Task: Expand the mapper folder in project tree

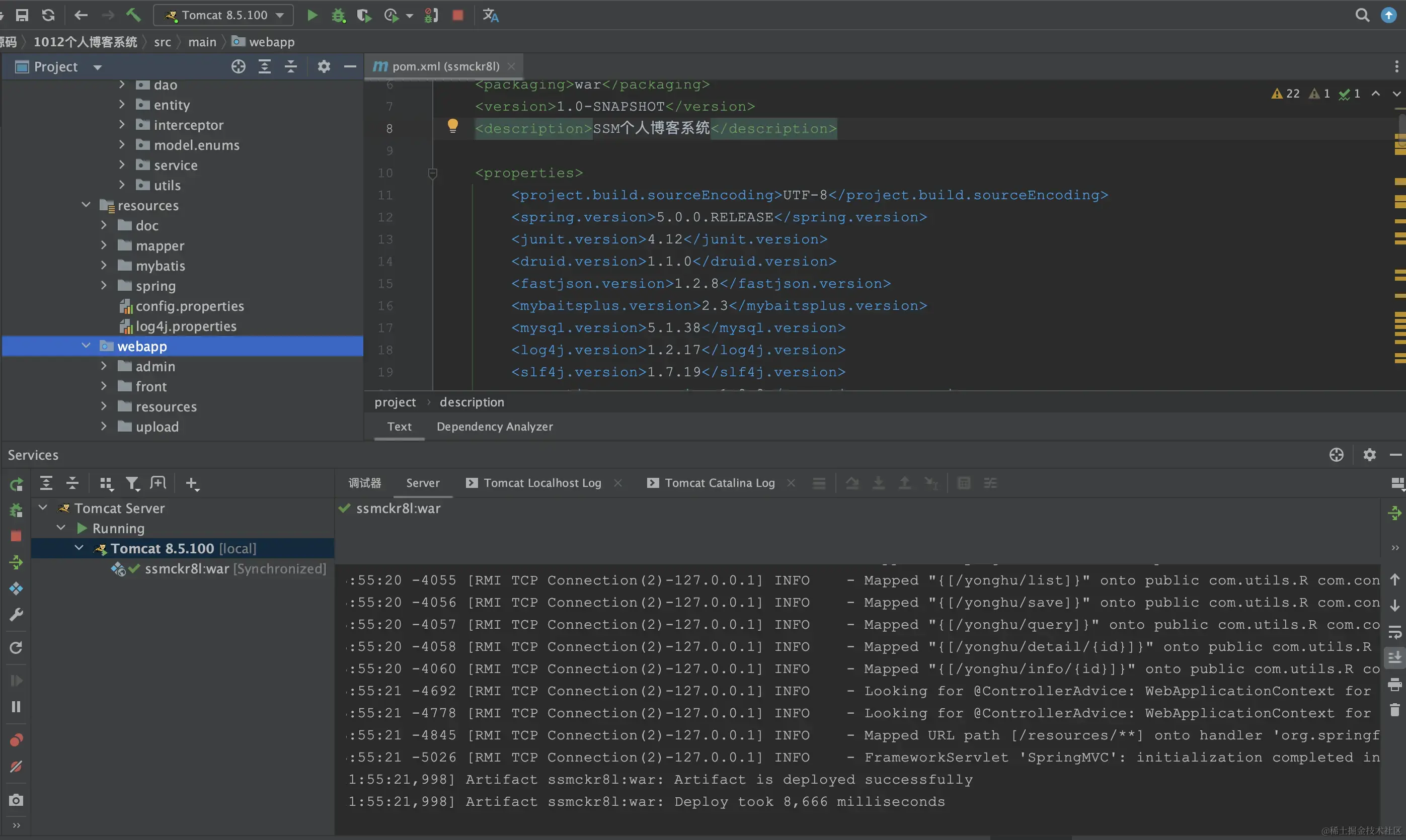Action: (104, 245)
